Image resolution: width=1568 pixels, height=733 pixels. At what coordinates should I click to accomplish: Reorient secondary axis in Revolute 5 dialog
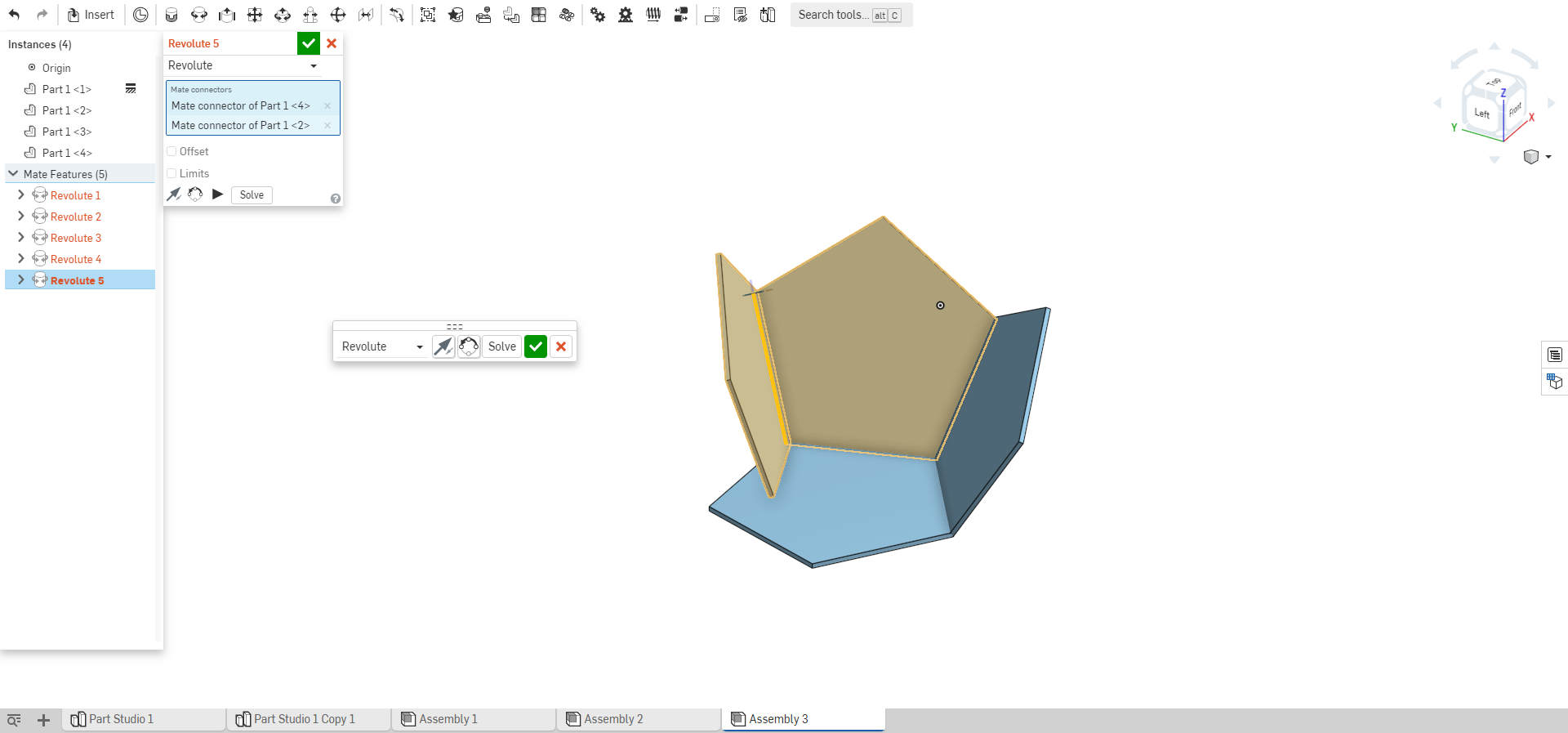coord(195,194)
